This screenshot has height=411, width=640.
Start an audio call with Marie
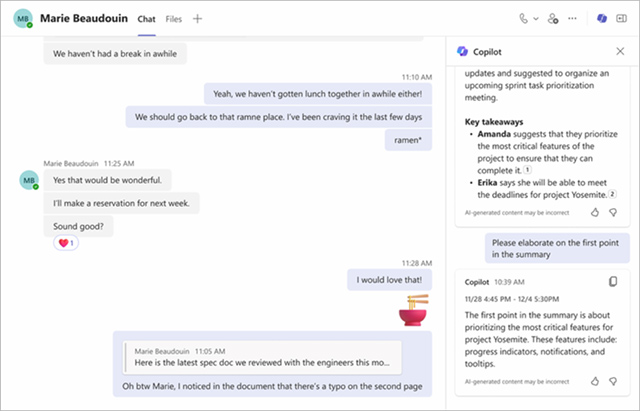[523, 18]
